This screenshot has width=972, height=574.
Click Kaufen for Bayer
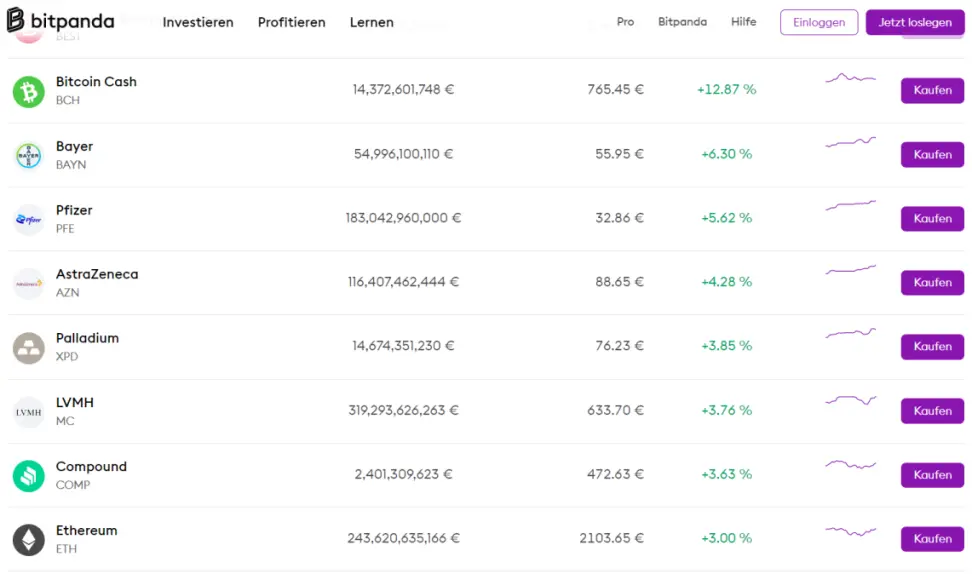[x=932, y=154]
